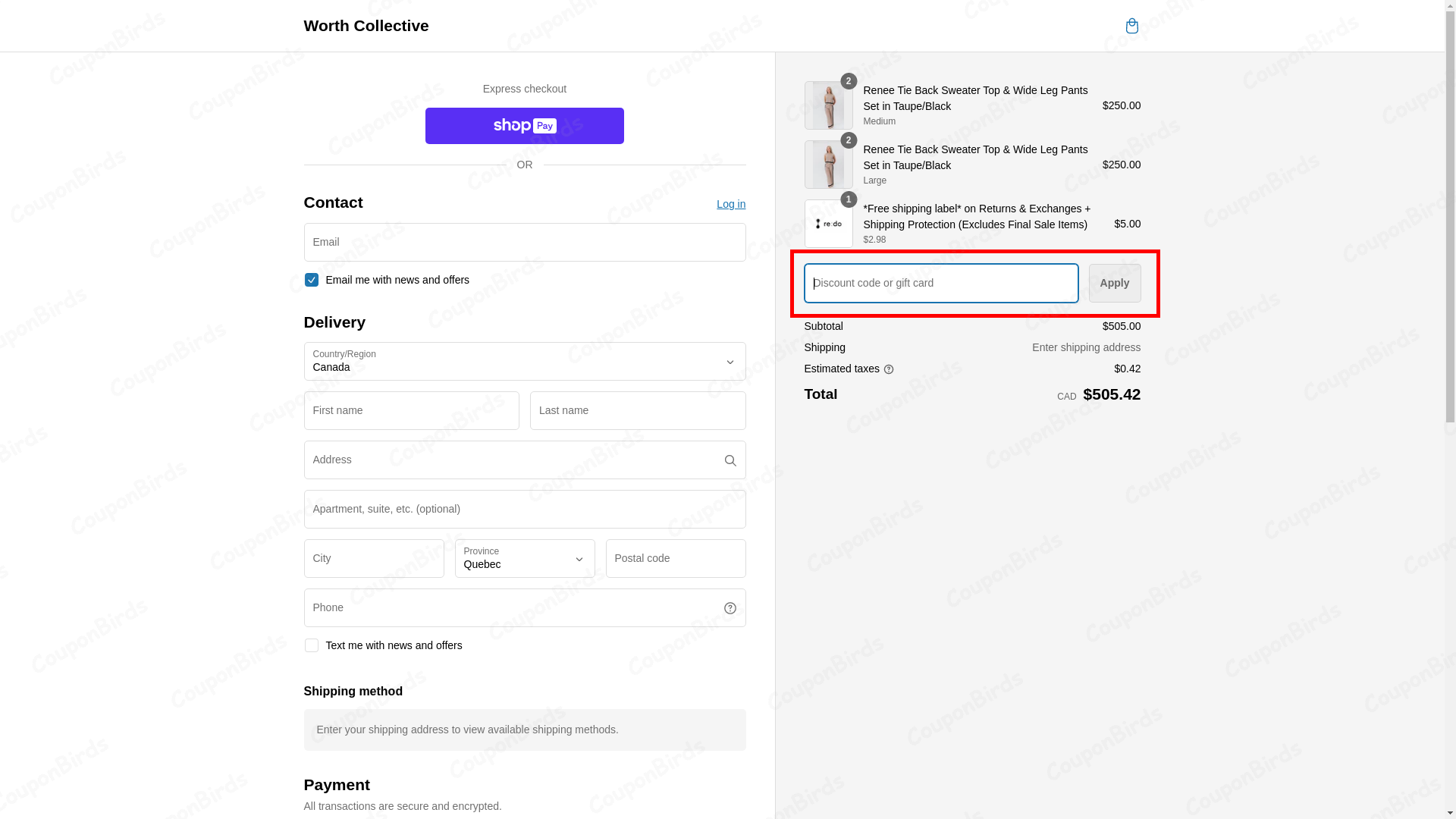Open the Country/Region dropdown

(524, 361)
